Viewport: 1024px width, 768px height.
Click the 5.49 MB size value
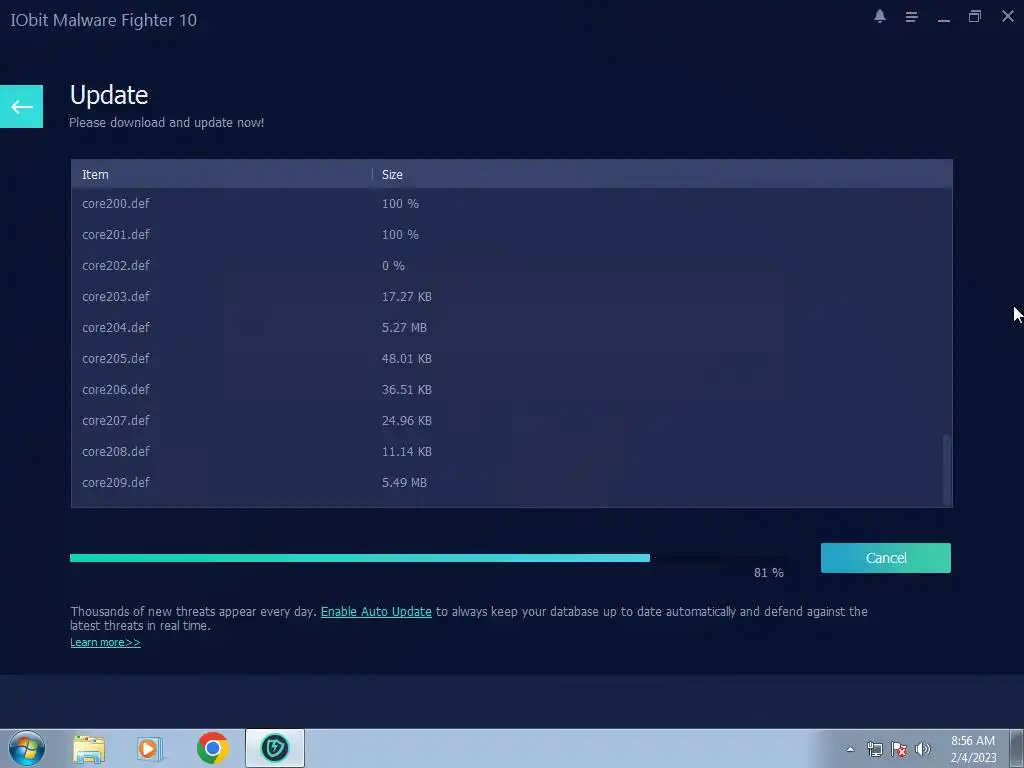point(404,483)
